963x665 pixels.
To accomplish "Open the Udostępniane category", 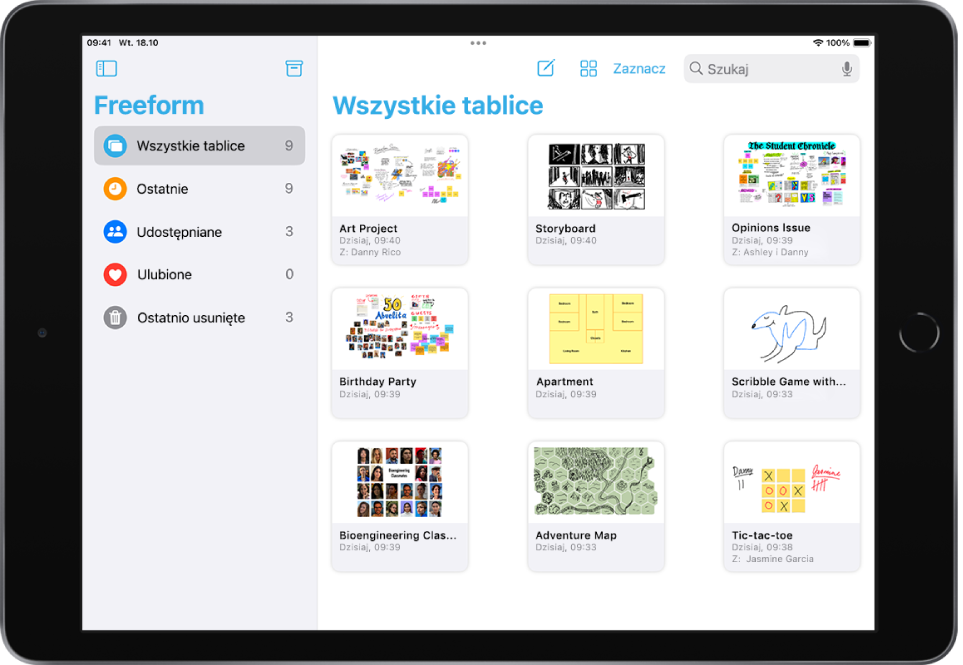I will tap(200, 231).
